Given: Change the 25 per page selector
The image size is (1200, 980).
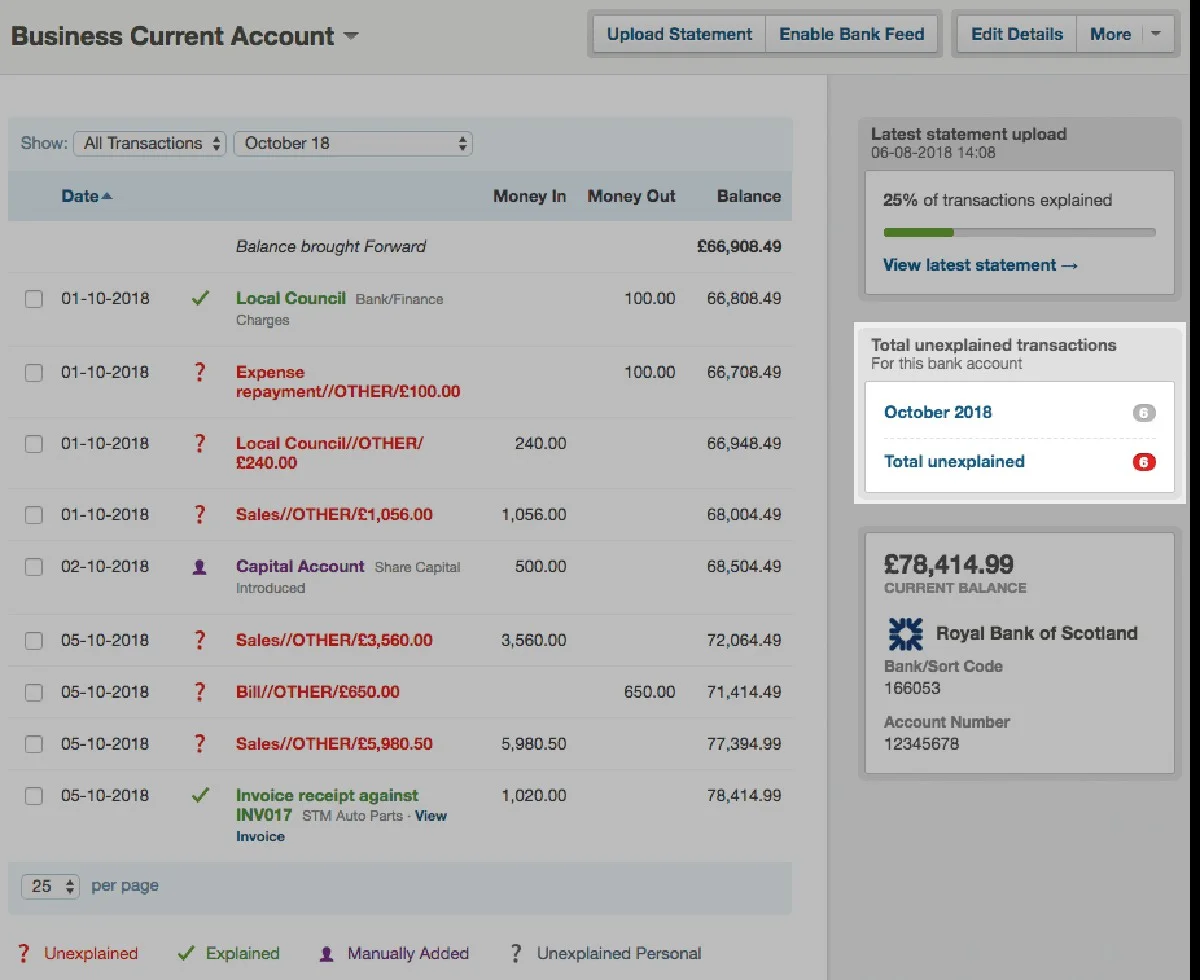Looking at the screenshot, I should pos(54,886).
